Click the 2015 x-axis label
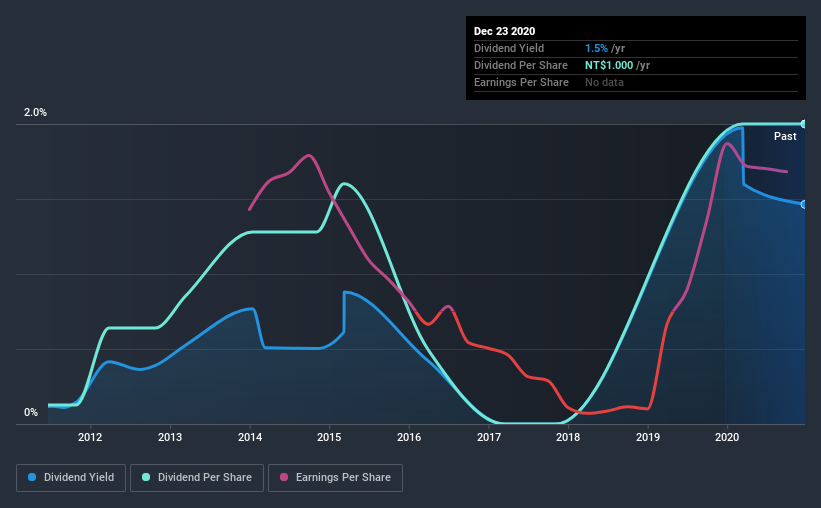Screen dimensions: 821x508 click(329, 437)
